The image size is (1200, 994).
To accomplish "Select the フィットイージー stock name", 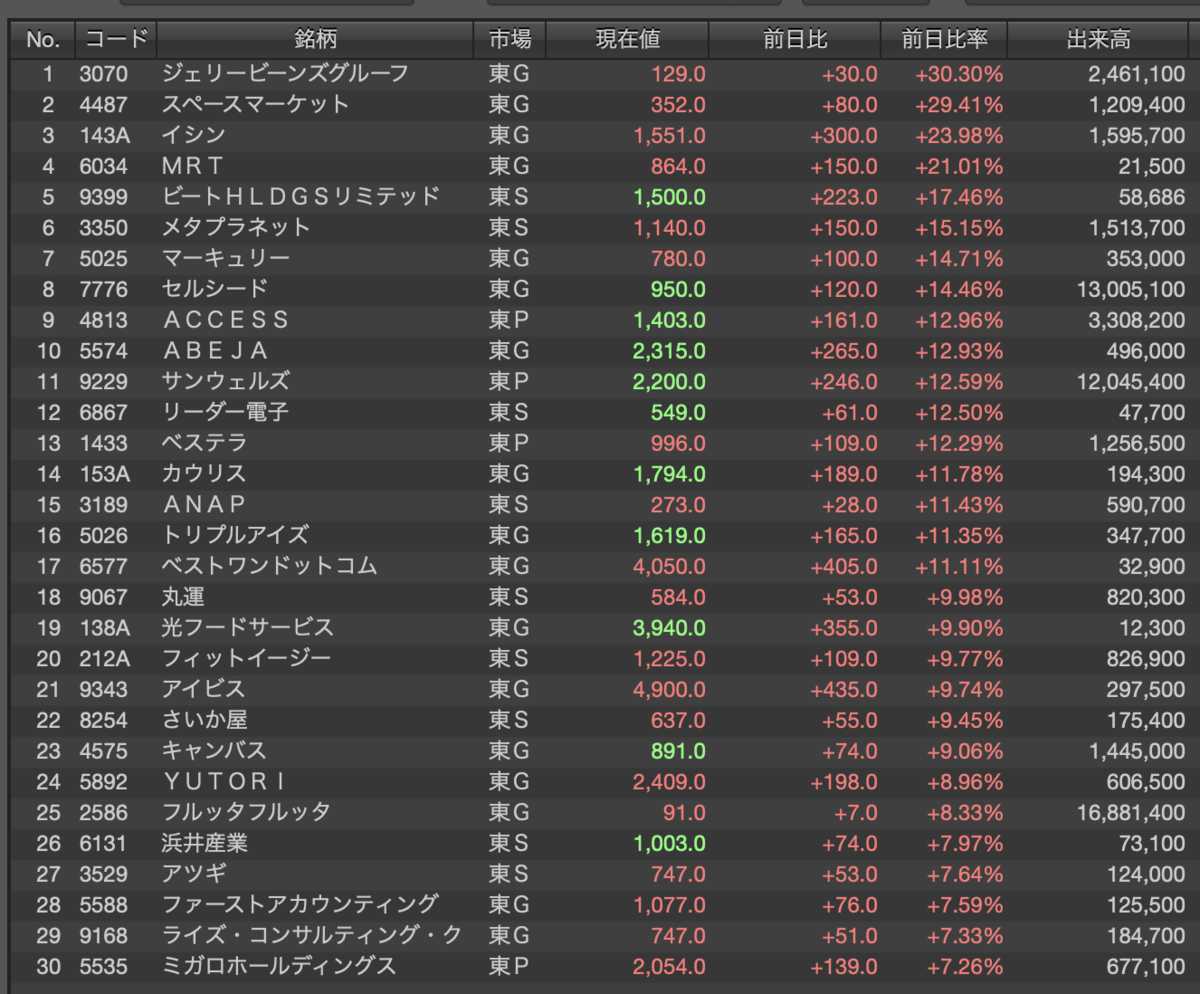I will coord(246,658).
